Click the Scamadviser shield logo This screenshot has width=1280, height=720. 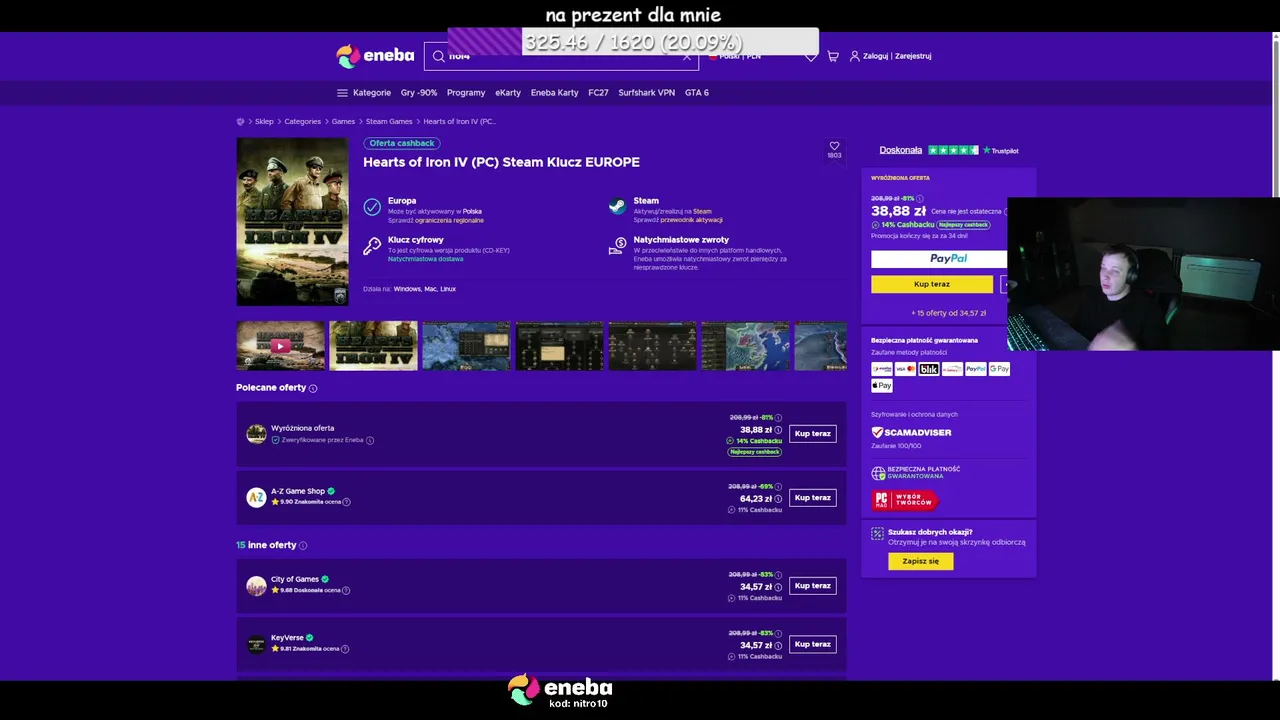pos(877,433)
